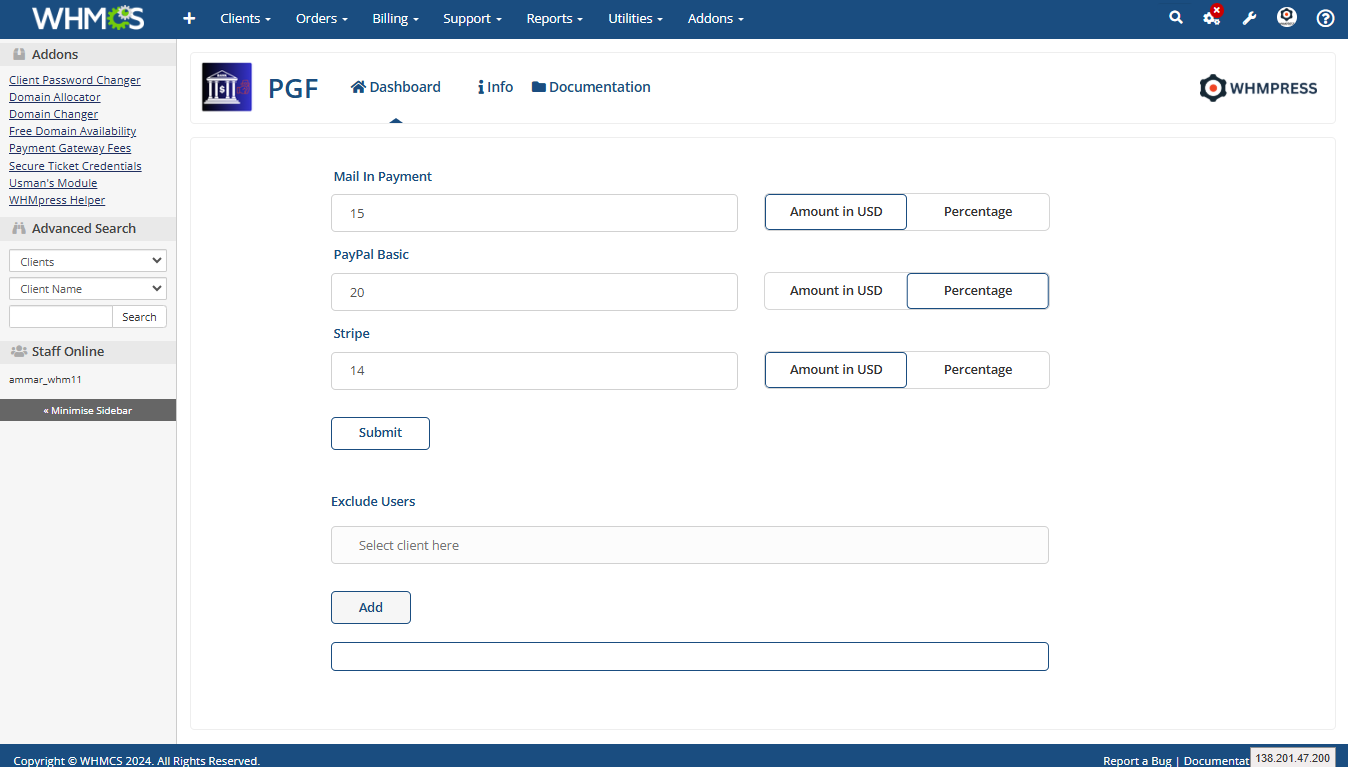Open the wrench configuration icon
This screenshot has height=767, width=1348.
pos(1249,18)
